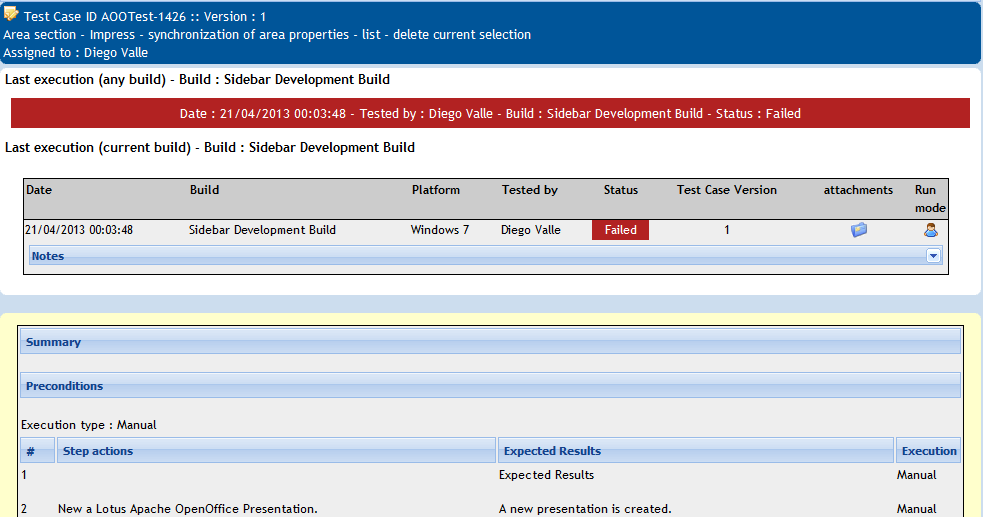This screenshot has height=517, width=983.
Task: Click Manual execution value in step 2 row
Action: click(917, 509)
